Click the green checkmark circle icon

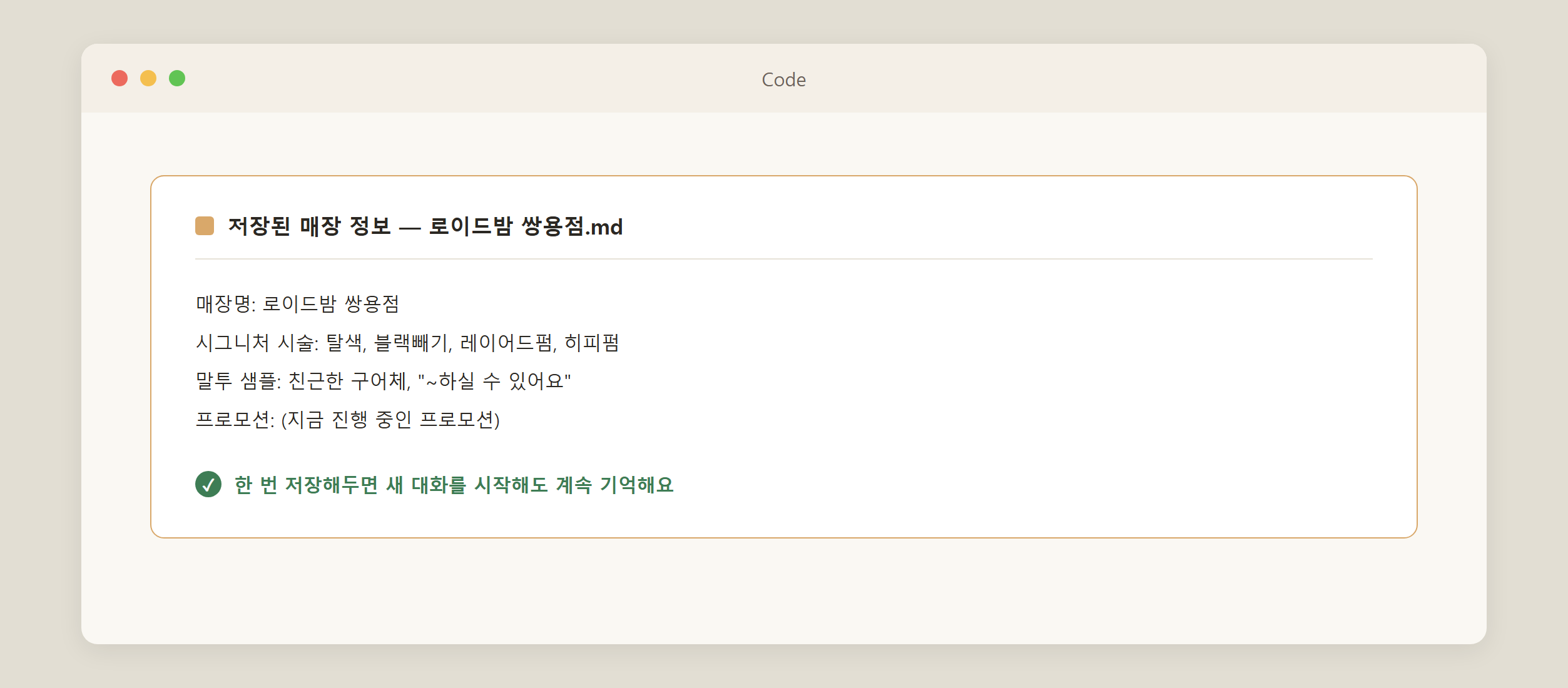point(208,484)
